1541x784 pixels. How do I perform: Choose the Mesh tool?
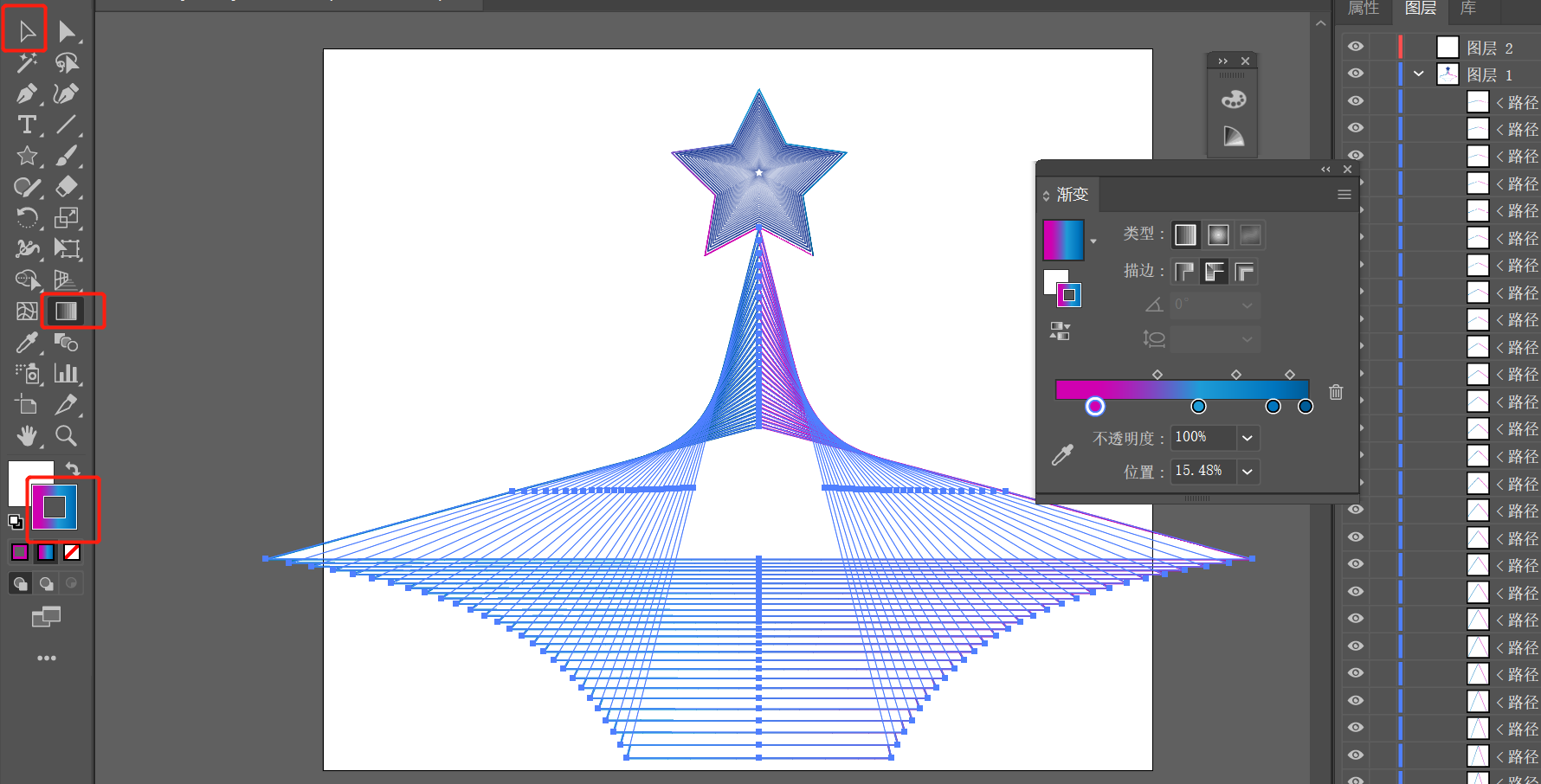tap(27, 312)
